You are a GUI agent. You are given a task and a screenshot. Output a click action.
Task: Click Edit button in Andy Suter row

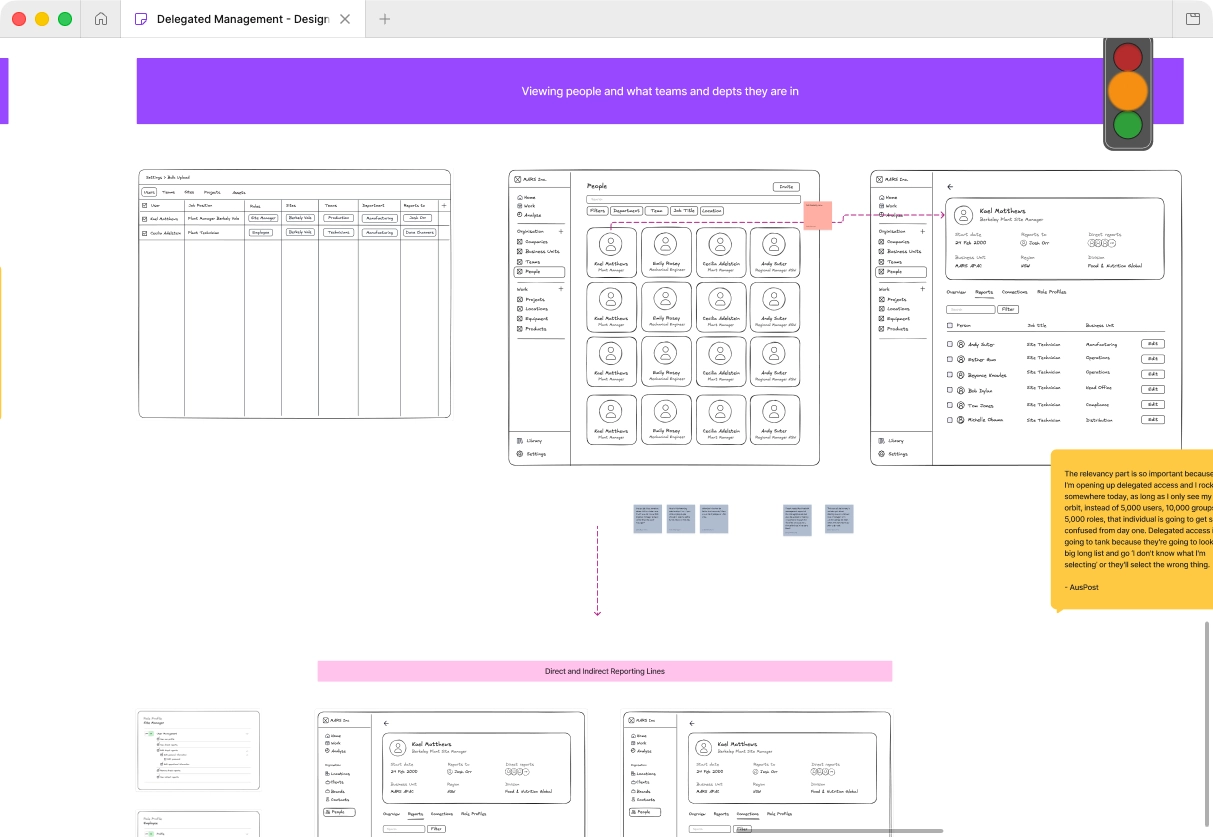(1153, 344)
